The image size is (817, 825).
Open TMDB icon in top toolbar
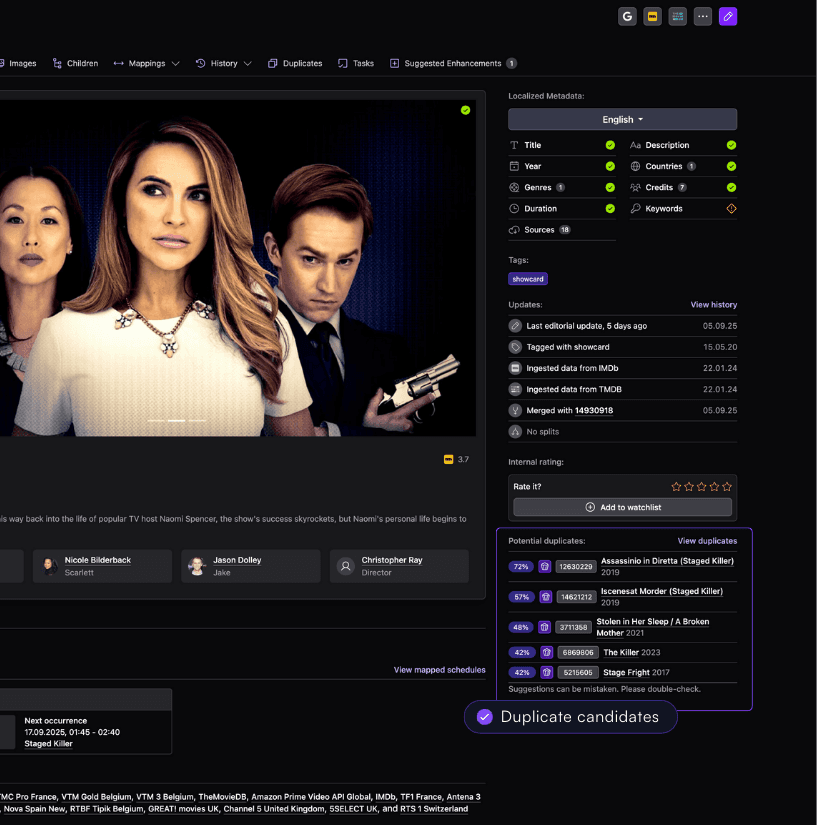[678, 17]
